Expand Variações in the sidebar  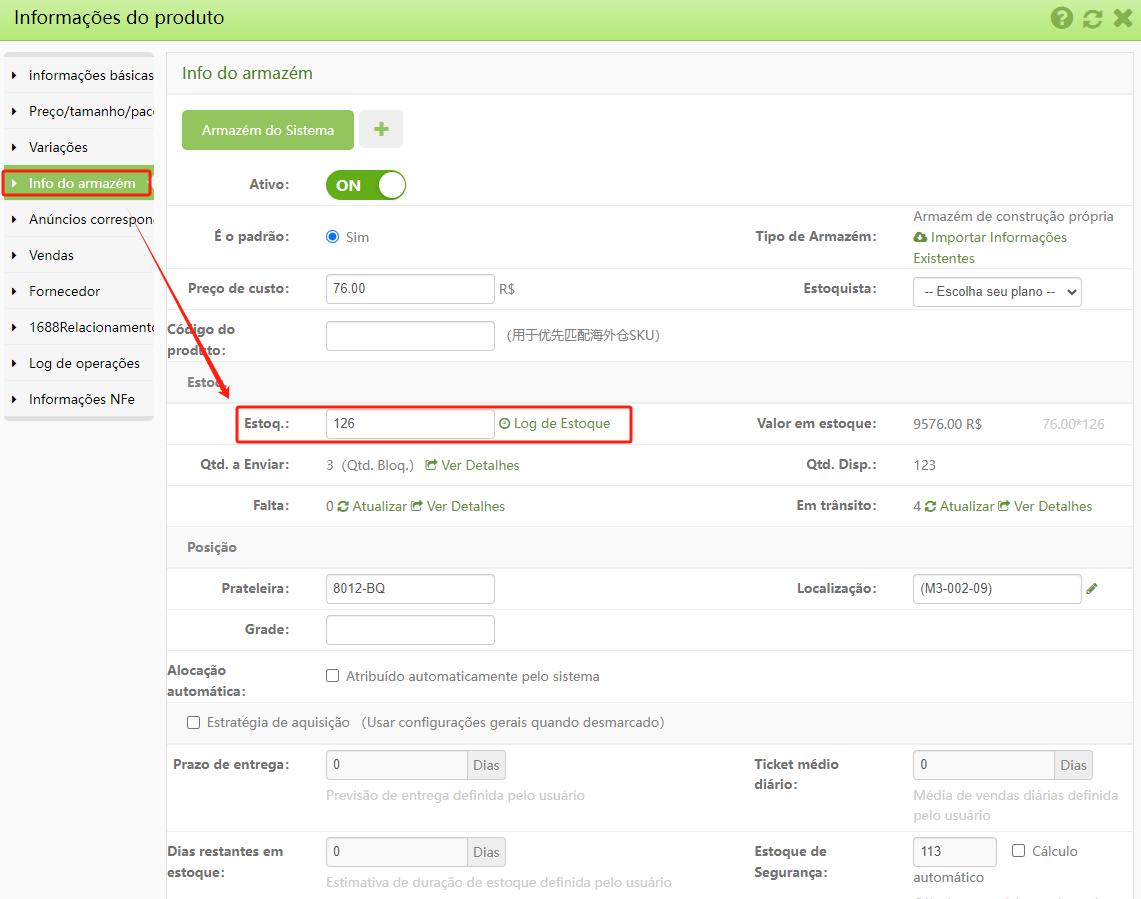pos(58,147)
